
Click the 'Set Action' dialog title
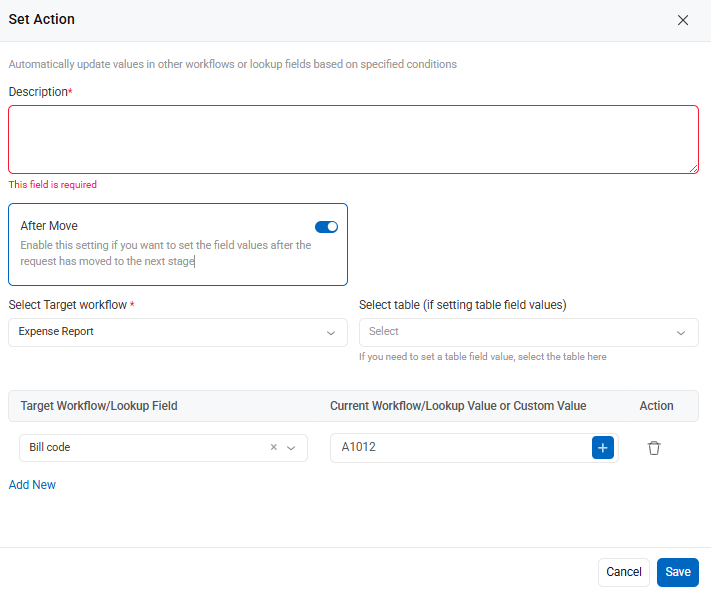tap(42, 20)
